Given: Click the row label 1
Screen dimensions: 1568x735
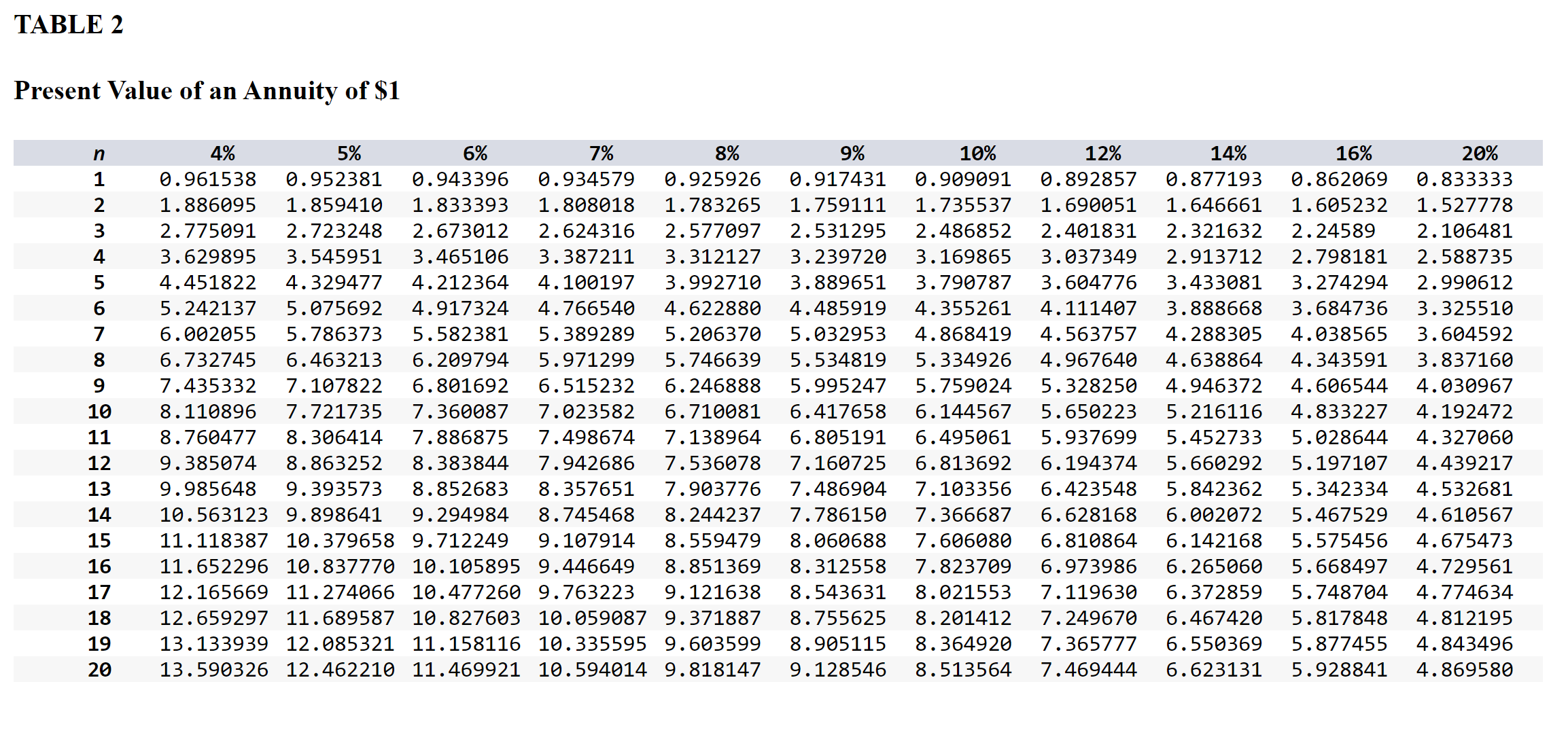Looking at the screenshot, I should (x=100, y=179).
